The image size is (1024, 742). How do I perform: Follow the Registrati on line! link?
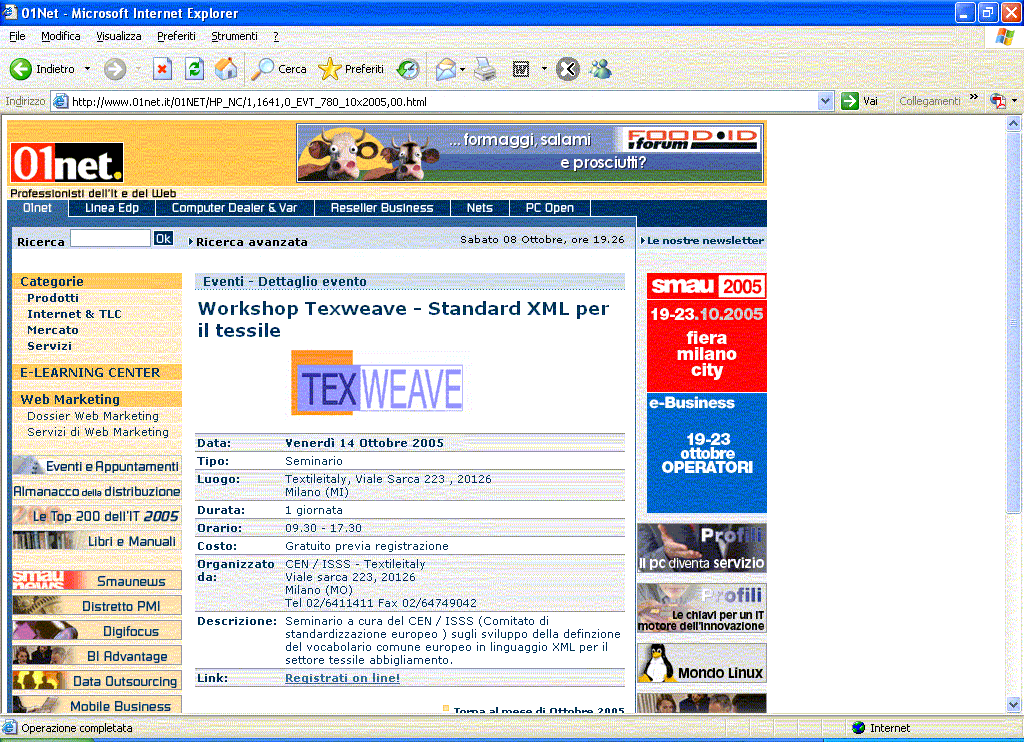(x=342, y=678)
